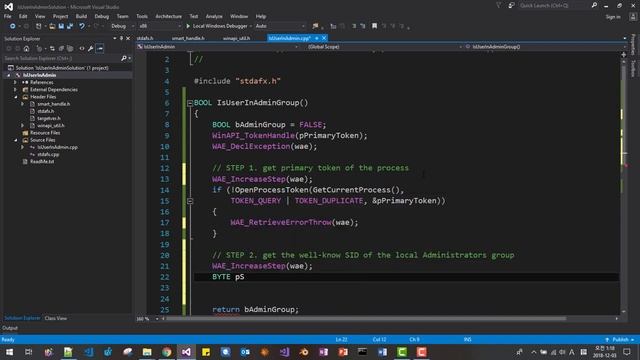Open Properties via the wrench icon
This screenshot has width=640, height=360.
tap(91, 49)
